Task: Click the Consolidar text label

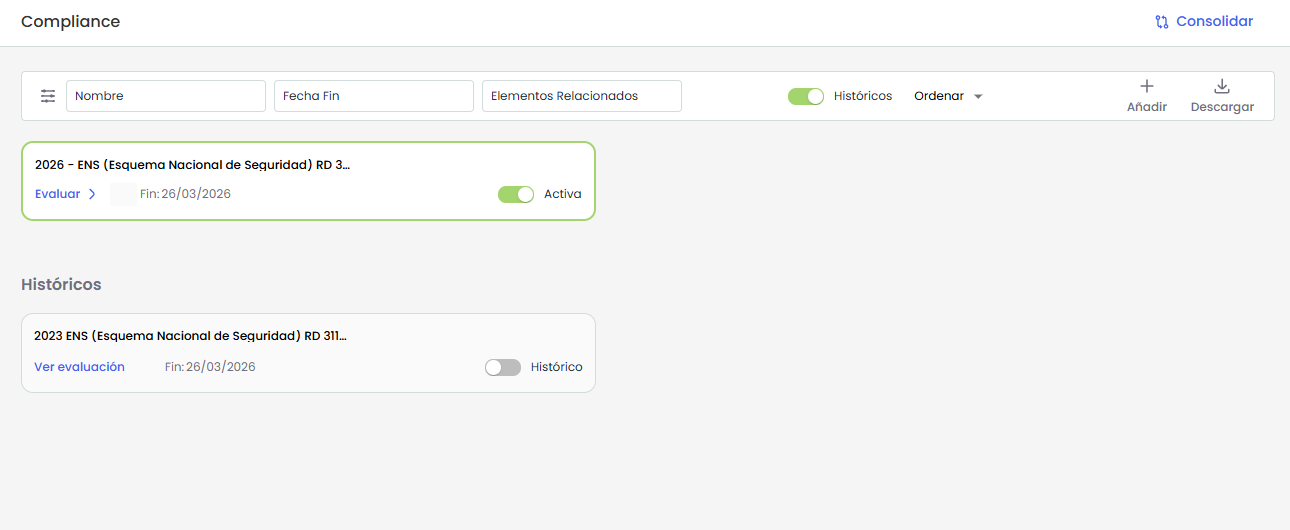Action: click(1214, 22)
